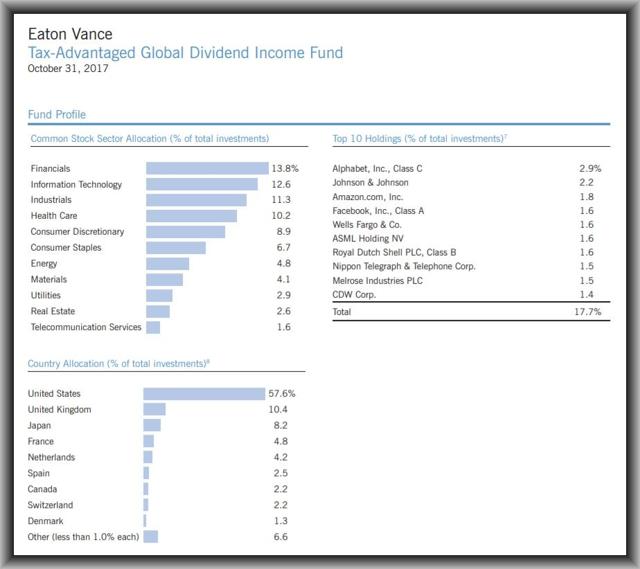Image resolution: width=640 pixels, height=569 pixels.
Task: Click the 'Amazon.com, Inc.' holding
Action: 368,197
